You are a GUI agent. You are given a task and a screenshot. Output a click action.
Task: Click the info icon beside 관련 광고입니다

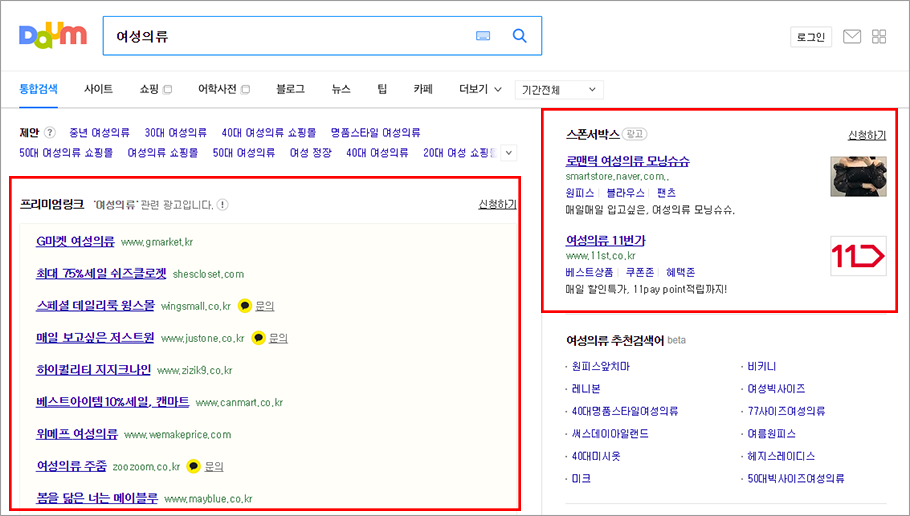point(222,205)
